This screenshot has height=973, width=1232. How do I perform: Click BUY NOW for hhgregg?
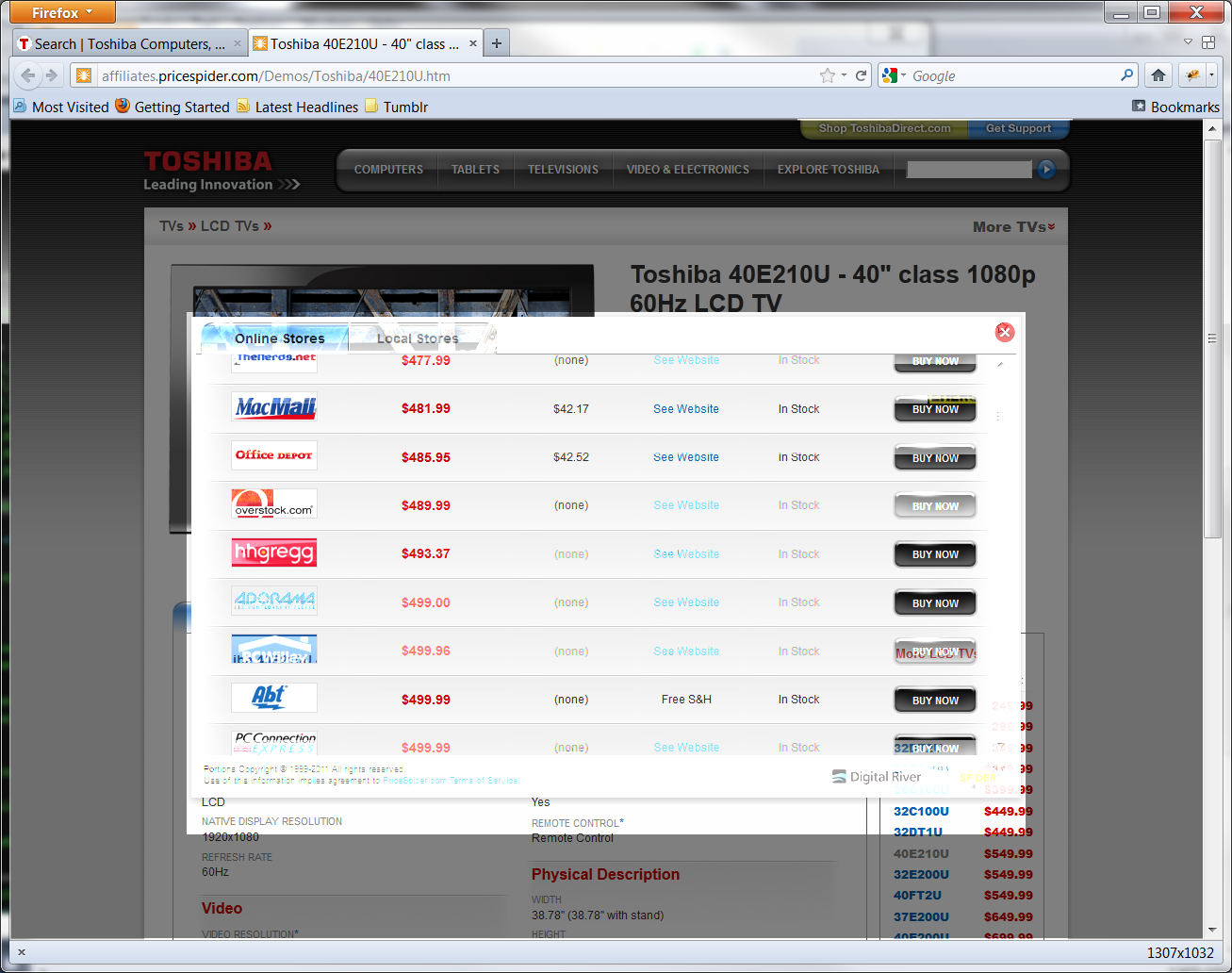[935, 554]
